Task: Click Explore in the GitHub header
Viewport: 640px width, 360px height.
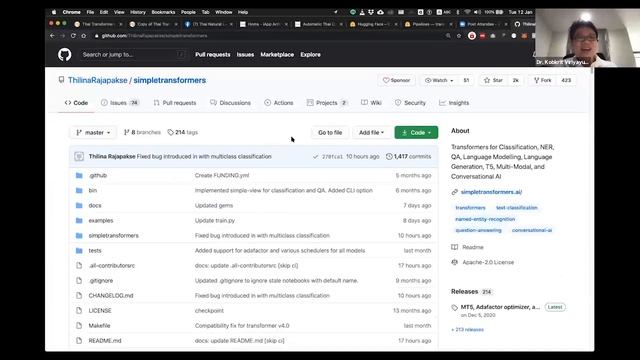Action: click(x=310, y=55)
